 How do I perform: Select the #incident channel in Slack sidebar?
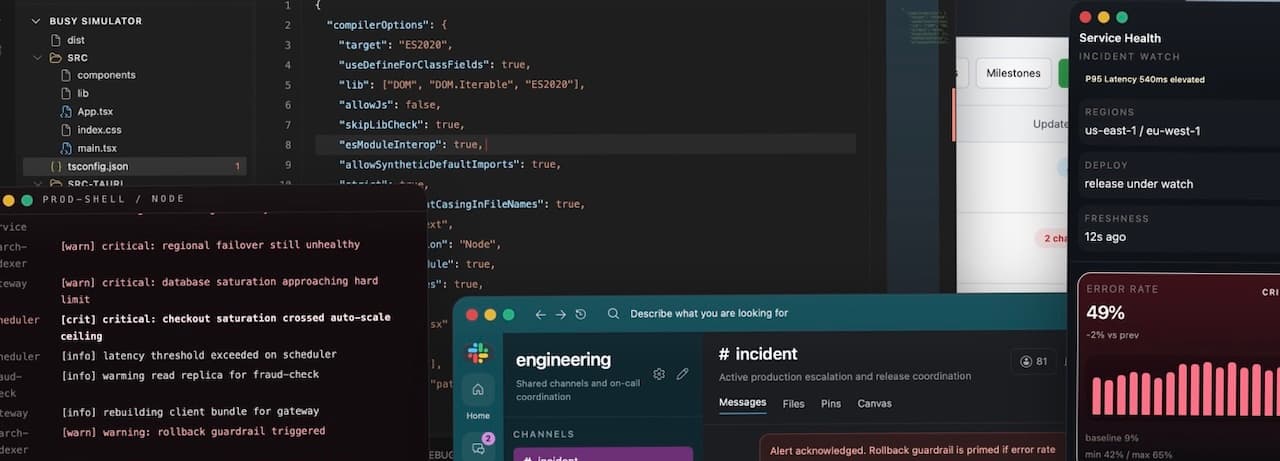[x=603, y=454]
